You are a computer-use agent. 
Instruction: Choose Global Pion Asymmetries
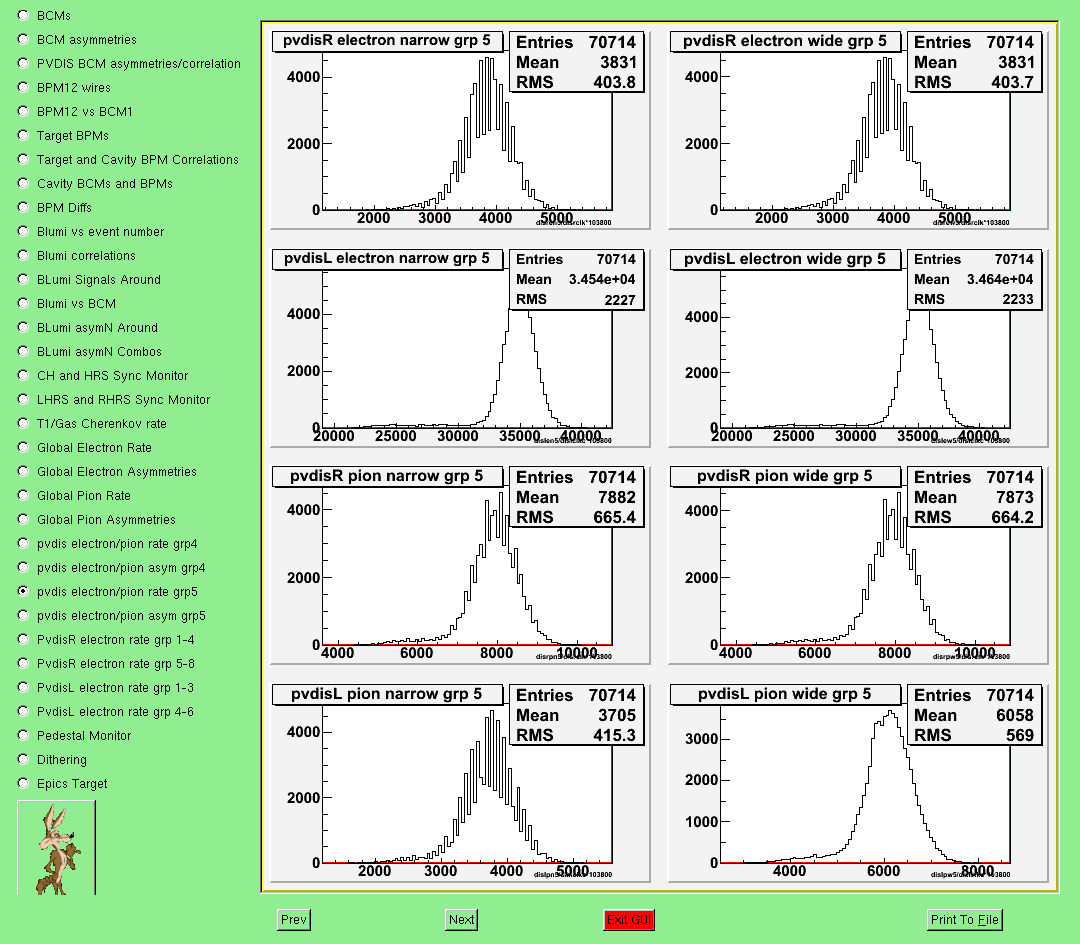23,519
